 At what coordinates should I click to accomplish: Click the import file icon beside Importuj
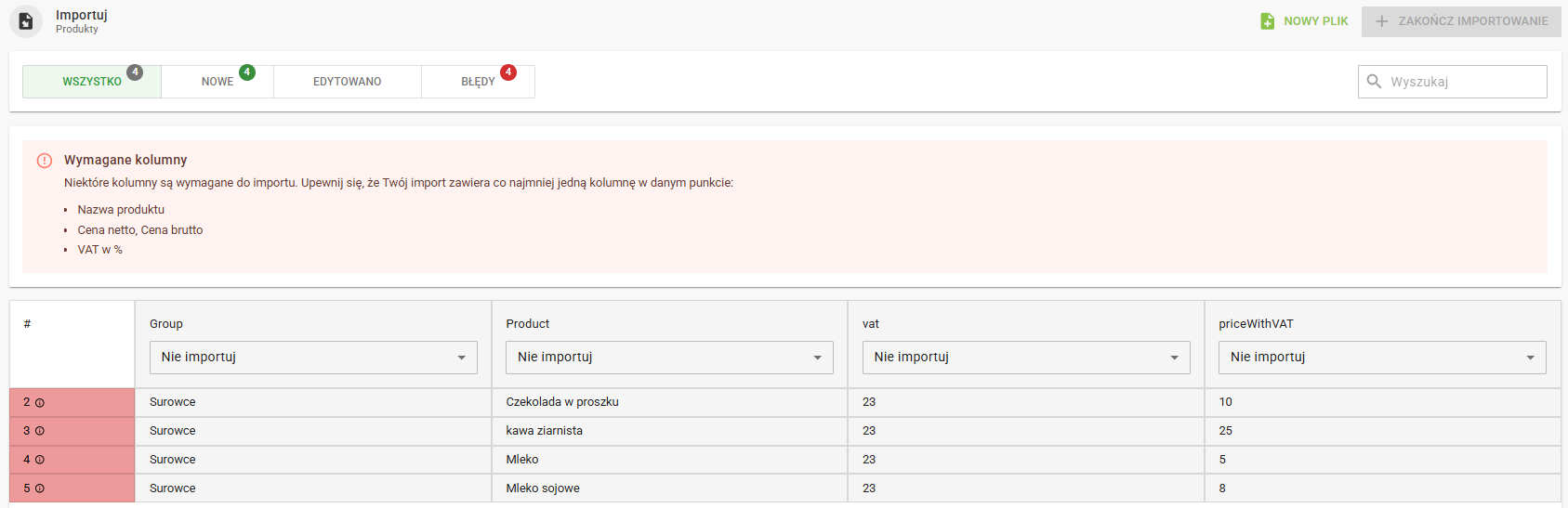click(26, 21)
